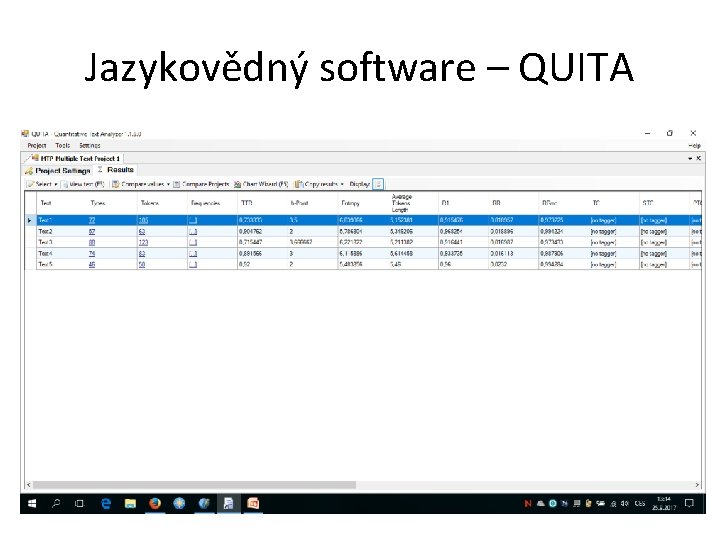Open the Help menu

pyautogui.click(x=694, y=146)
